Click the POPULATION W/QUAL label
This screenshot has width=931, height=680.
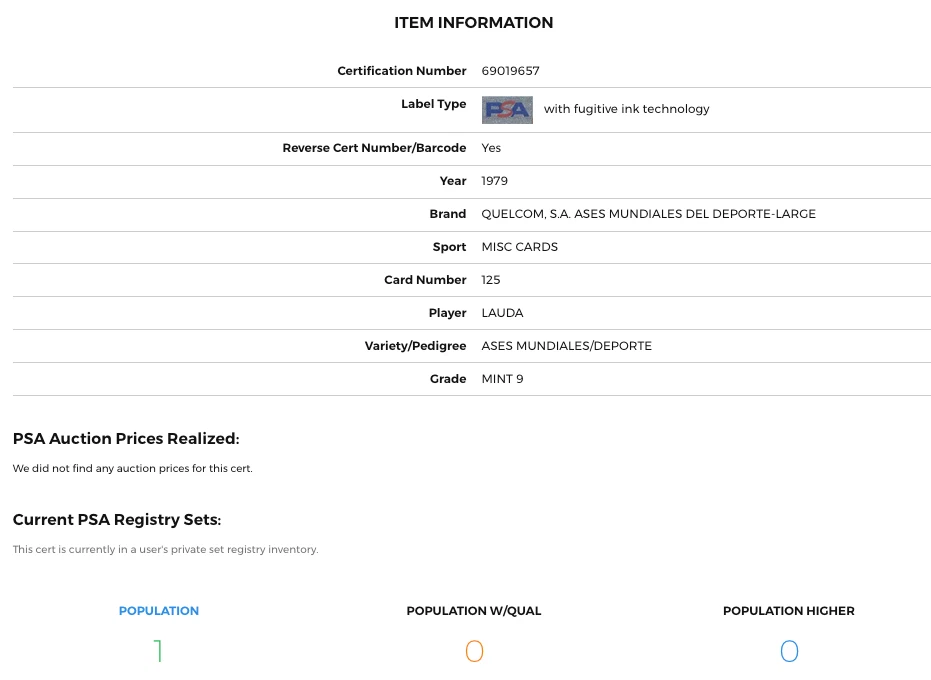(x=474, y=611)
